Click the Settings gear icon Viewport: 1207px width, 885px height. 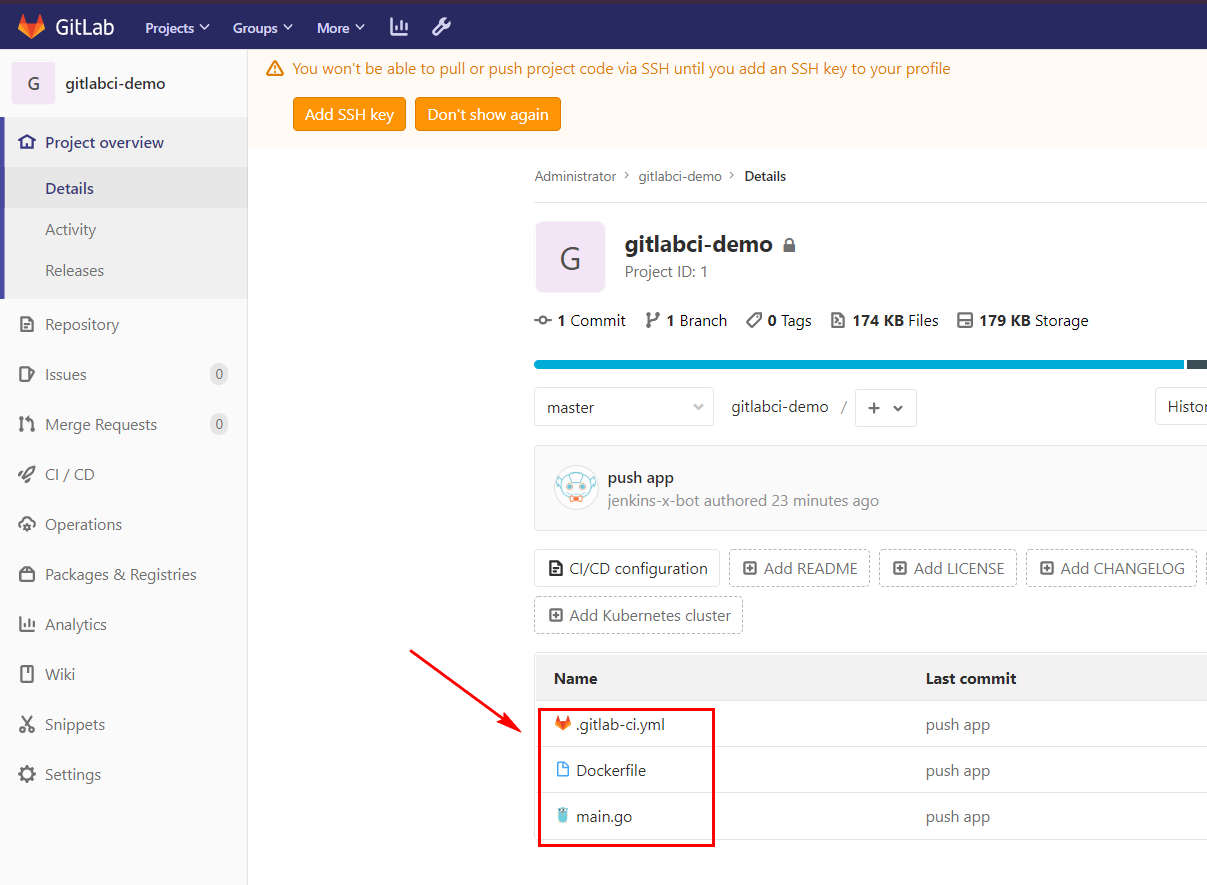(x=27, y=774)
